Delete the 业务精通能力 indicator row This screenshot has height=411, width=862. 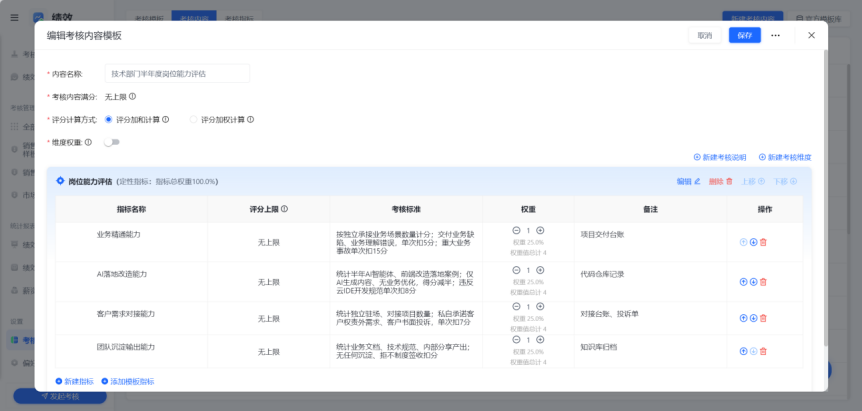coord(763,242)
